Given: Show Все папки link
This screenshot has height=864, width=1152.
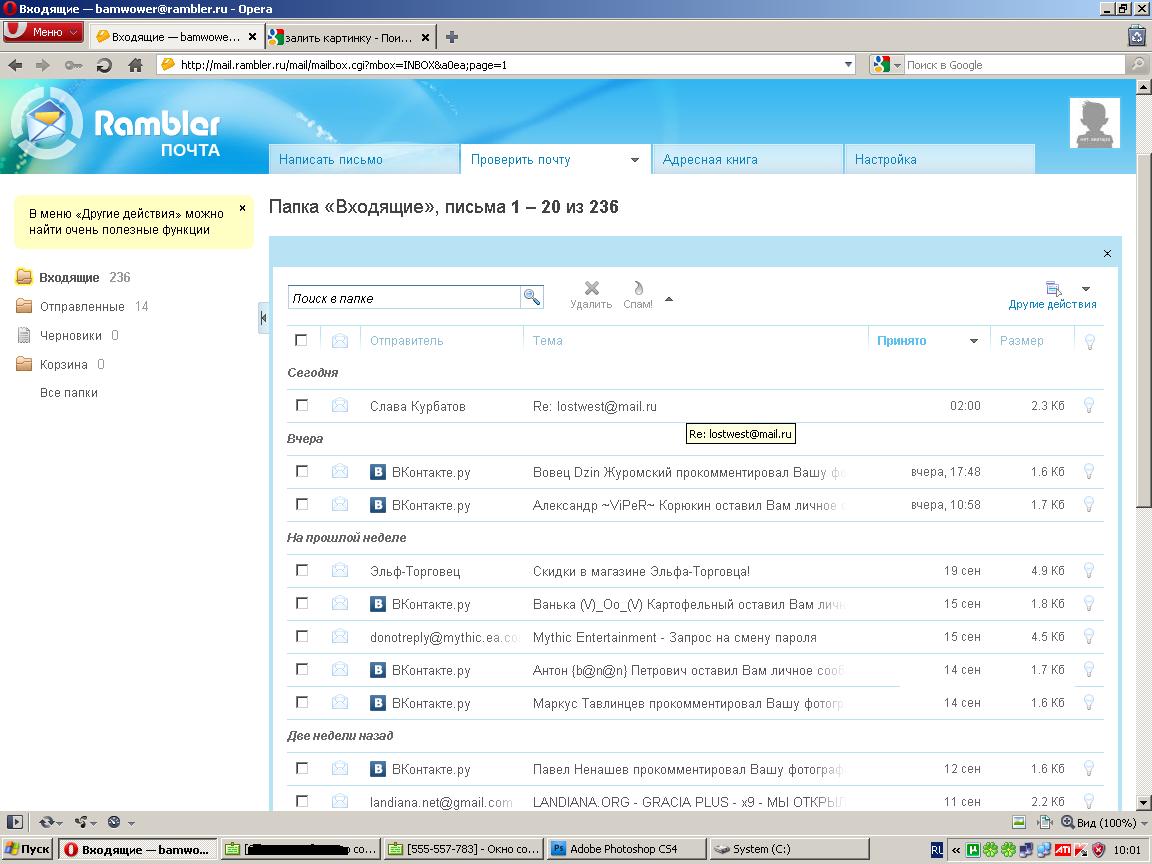Looking at the screenshot, I should coord(68,392).
